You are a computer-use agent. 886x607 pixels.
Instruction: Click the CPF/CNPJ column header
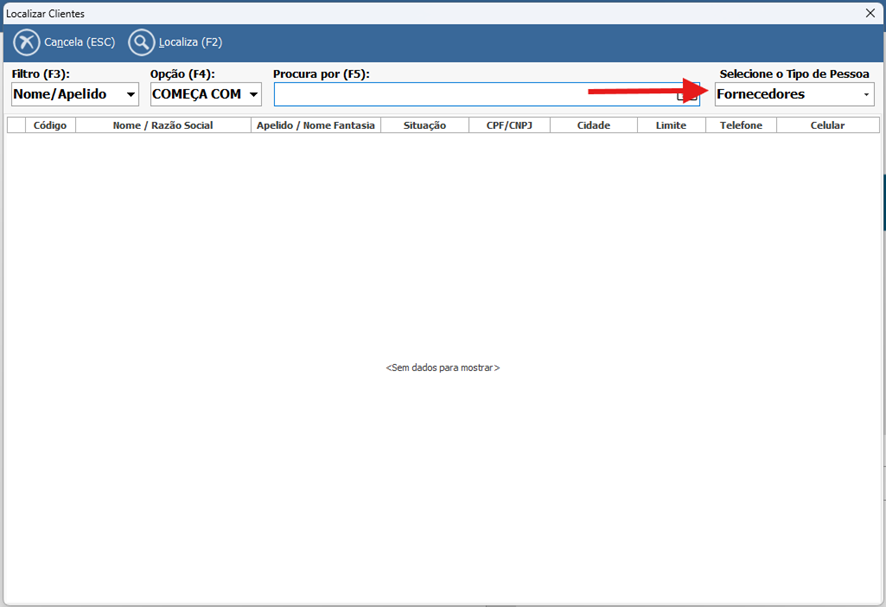[510, 125]
